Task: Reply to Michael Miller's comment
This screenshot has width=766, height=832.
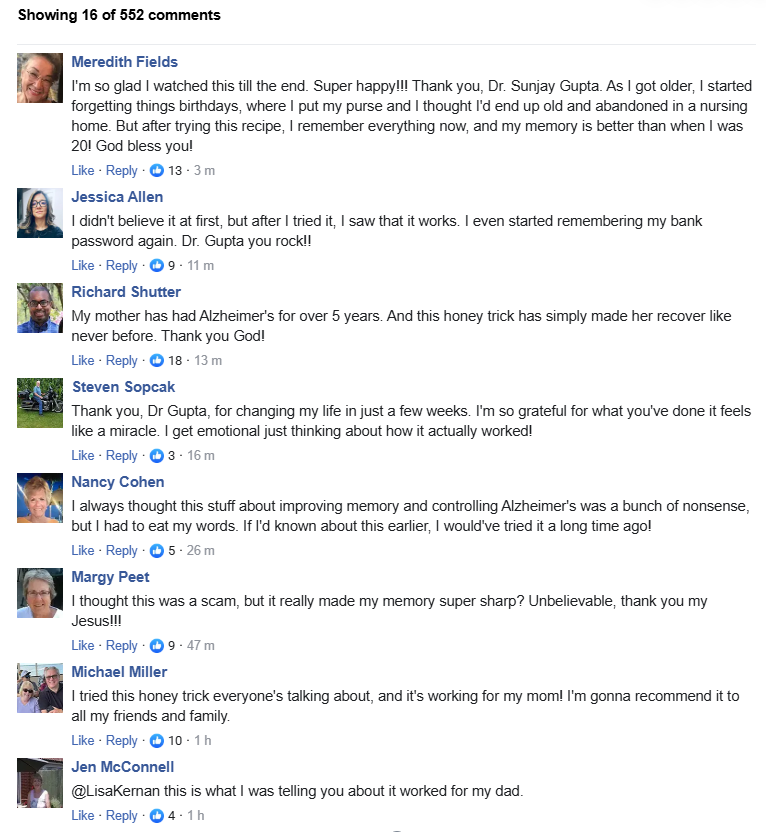Action: [122, 740]
